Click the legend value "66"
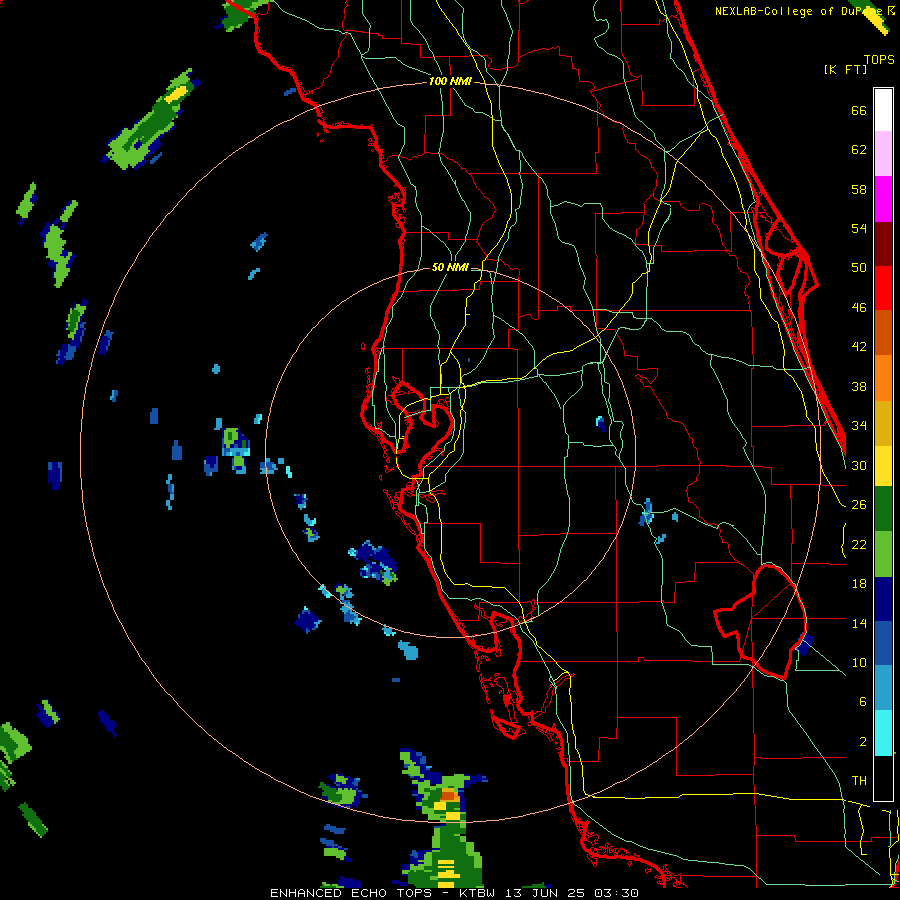 (x=859, y=110)
